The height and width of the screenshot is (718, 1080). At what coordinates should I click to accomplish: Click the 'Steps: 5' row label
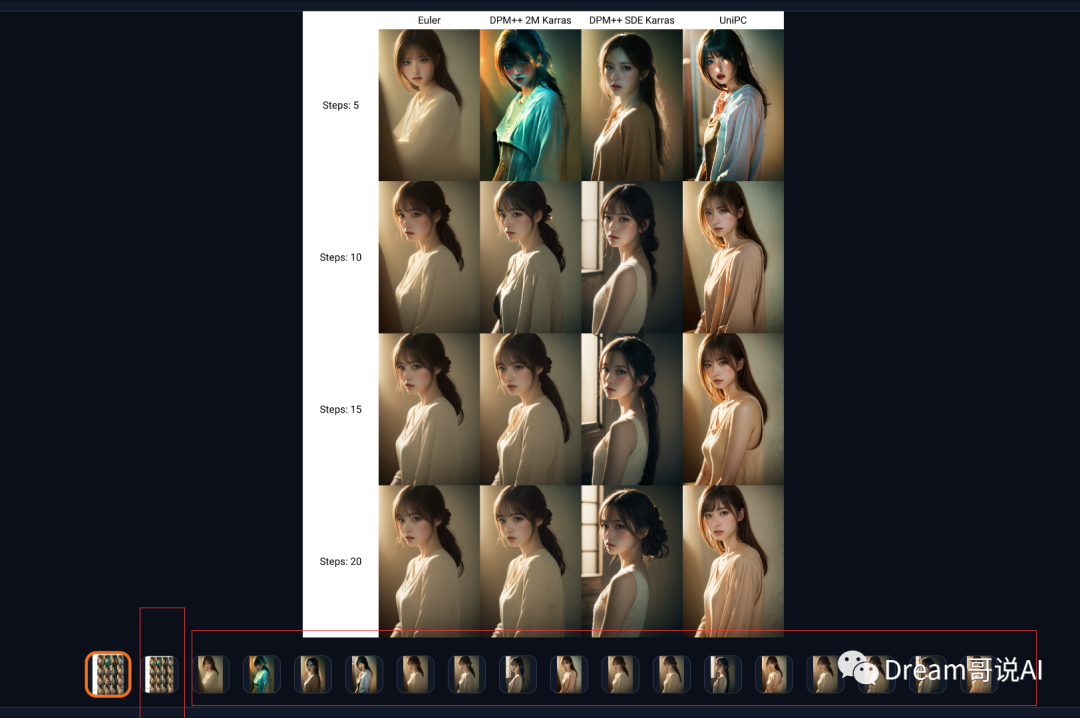click(340, 105)
